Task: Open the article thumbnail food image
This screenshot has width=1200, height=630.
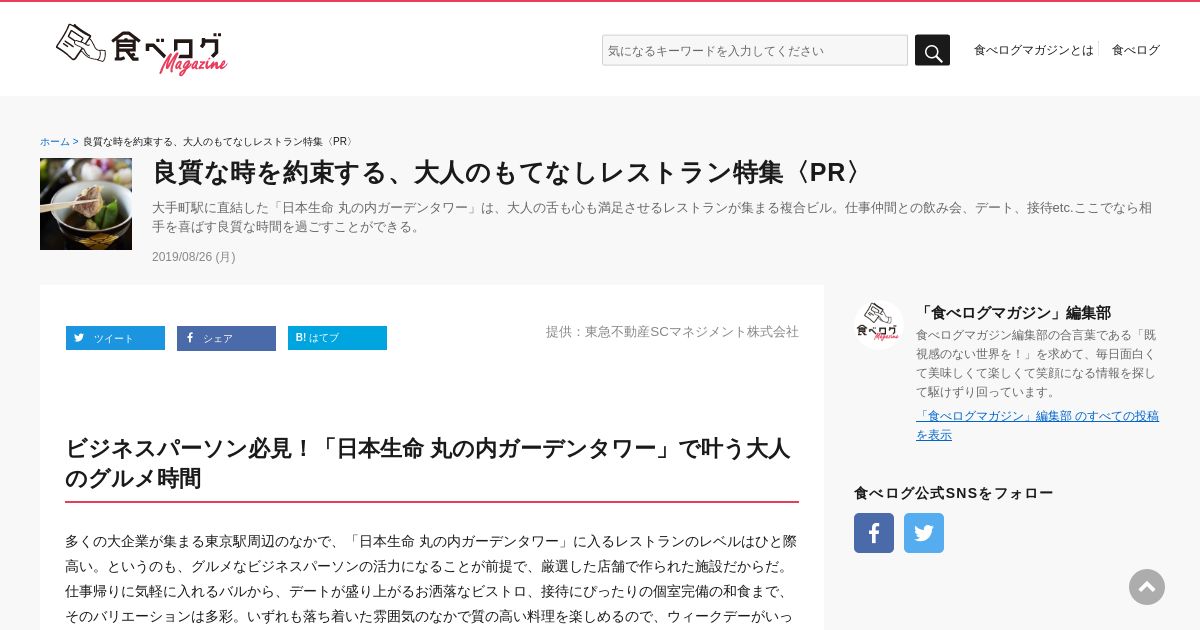Action: [x=86, y=204]
